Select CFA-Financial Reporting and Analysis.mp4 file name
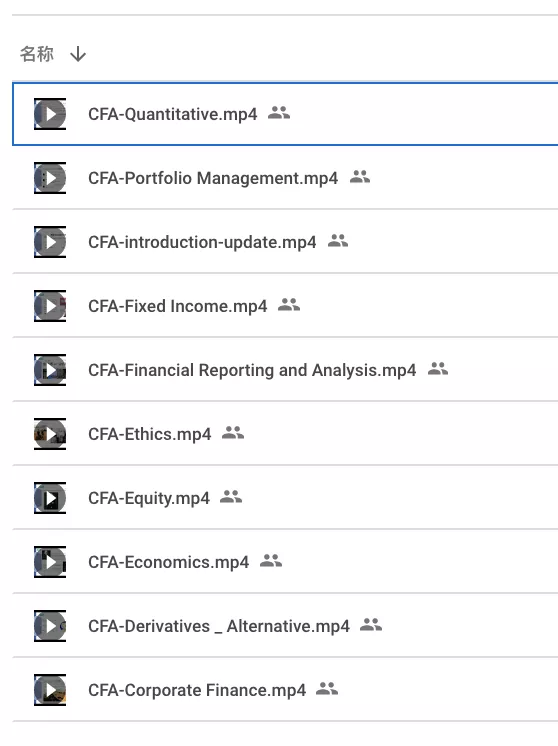558x746 pixels. [252, 370]
